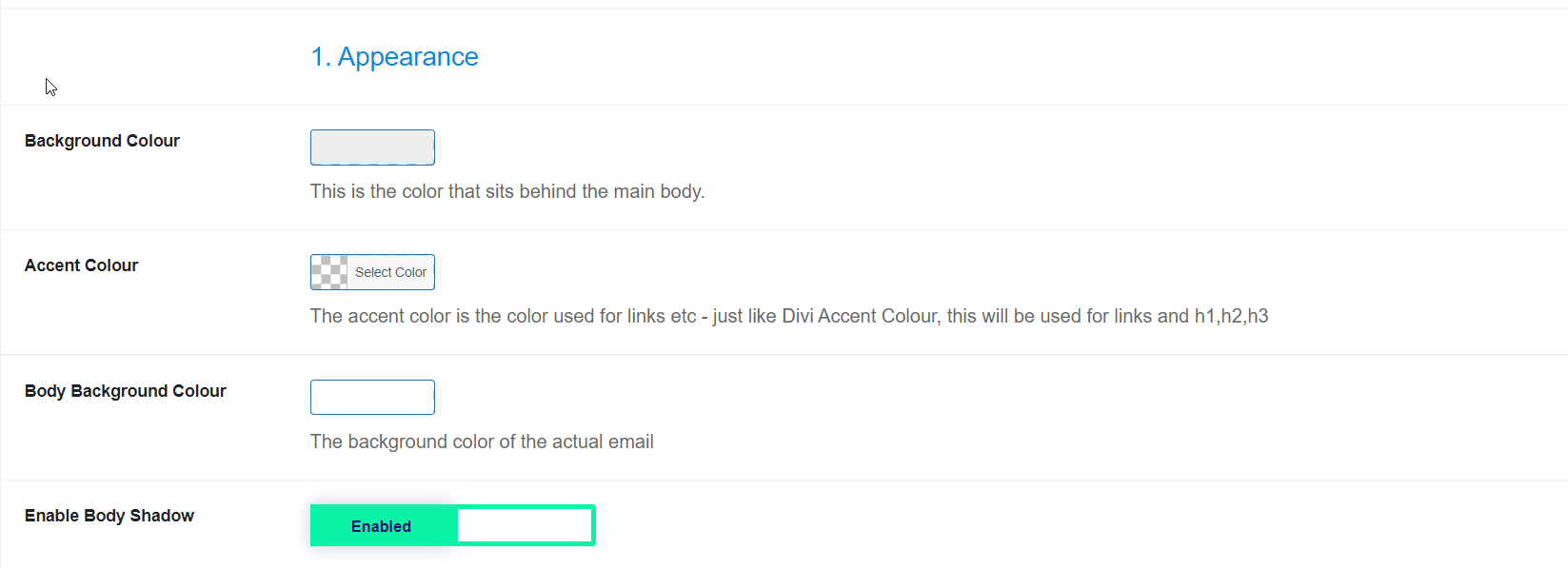Open the Body Background Colour picker
1568x569 pixels.
[x=372, y=397]
